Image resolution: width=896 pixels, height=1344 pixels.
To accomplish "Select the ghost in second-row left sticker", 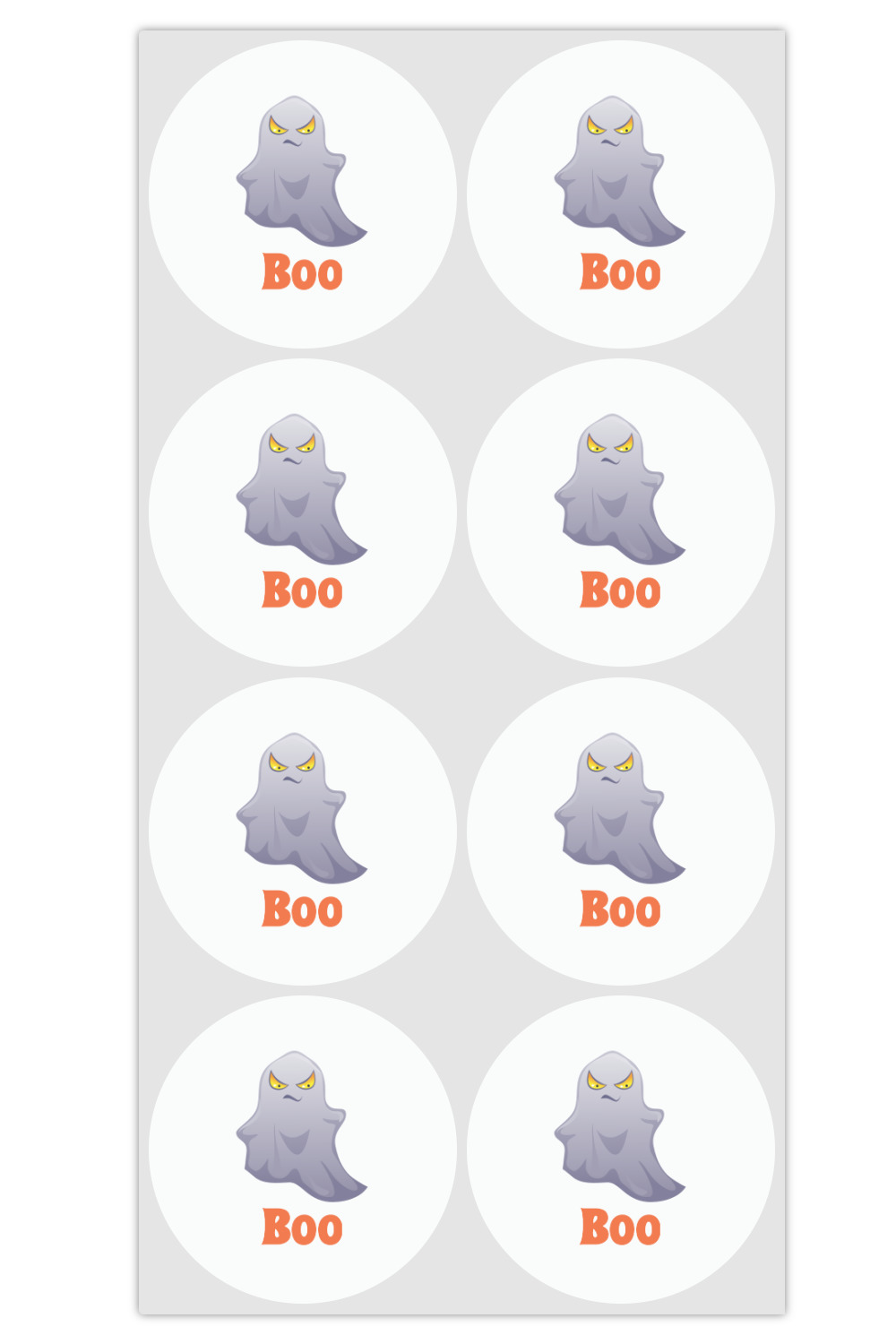I will (300, 489).
